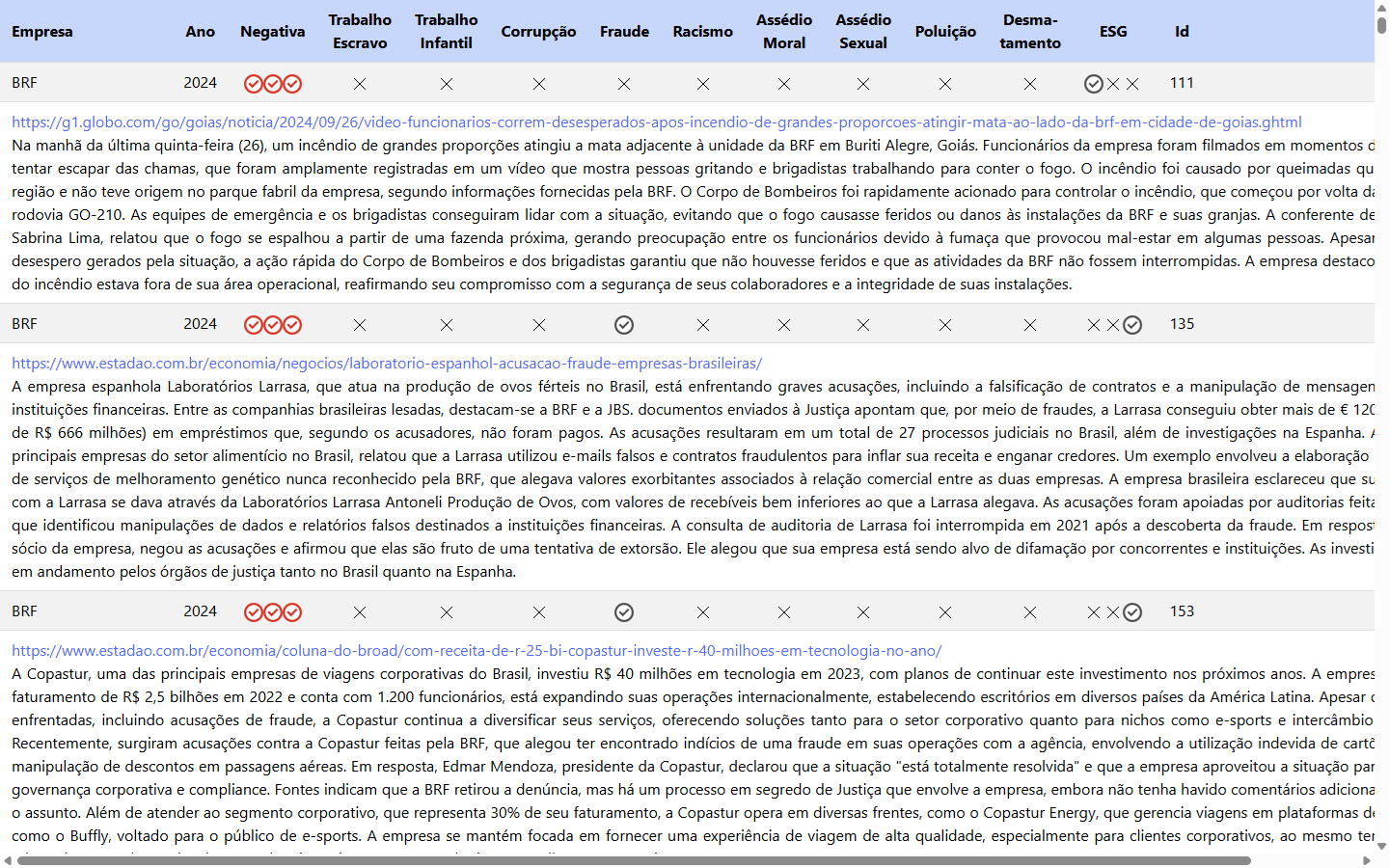The image size is (1389, 868).
Task: Click the Fraude check icon in row 135
Action: coord(624,325)
